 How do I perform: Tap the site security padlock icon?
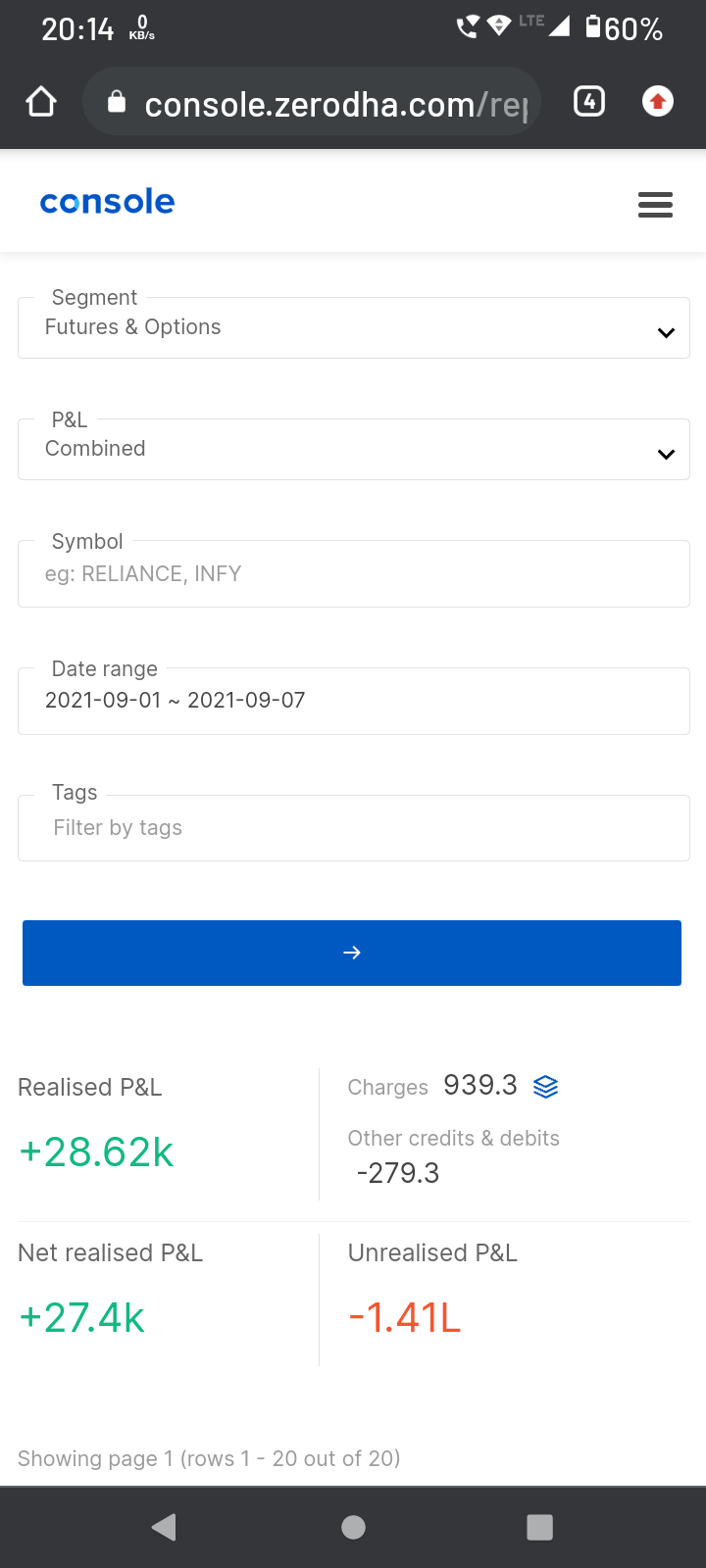click(117, 102)
